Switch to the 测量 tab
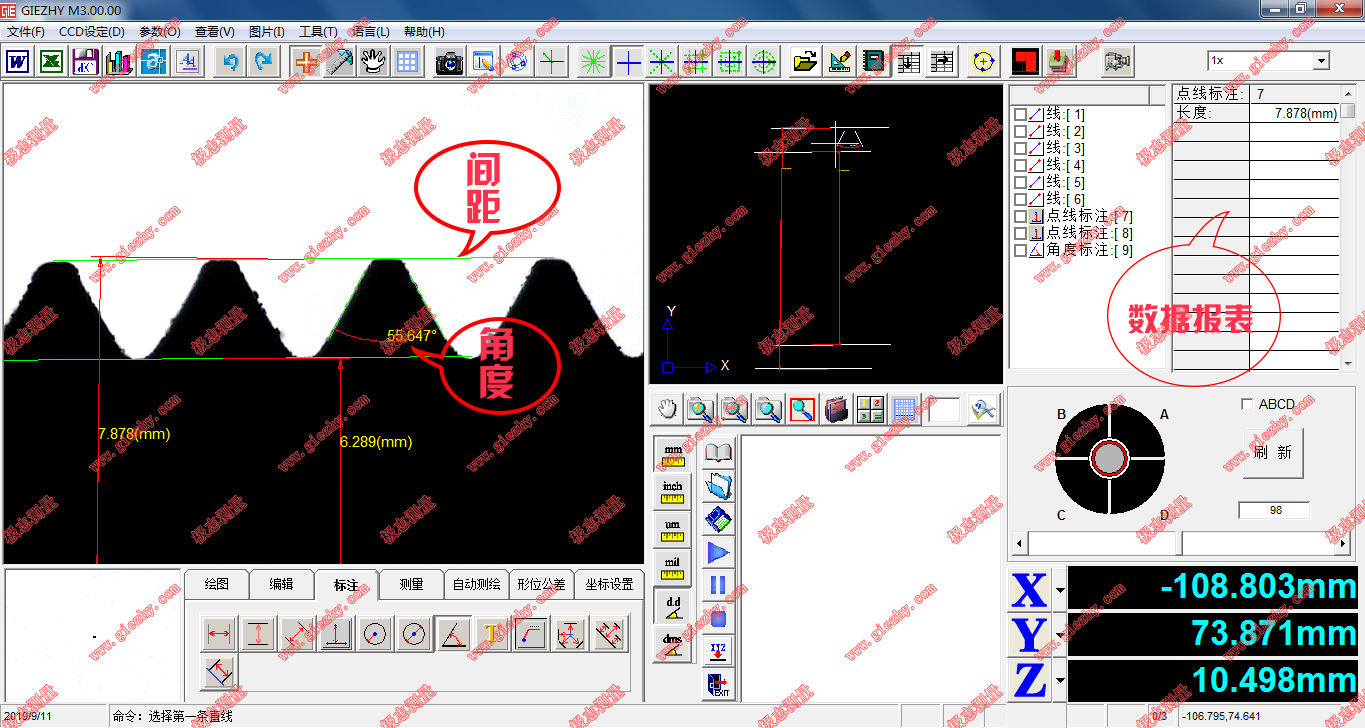Screen dimensions: 1365x728 pyautogui.click(x=411, y=585)
